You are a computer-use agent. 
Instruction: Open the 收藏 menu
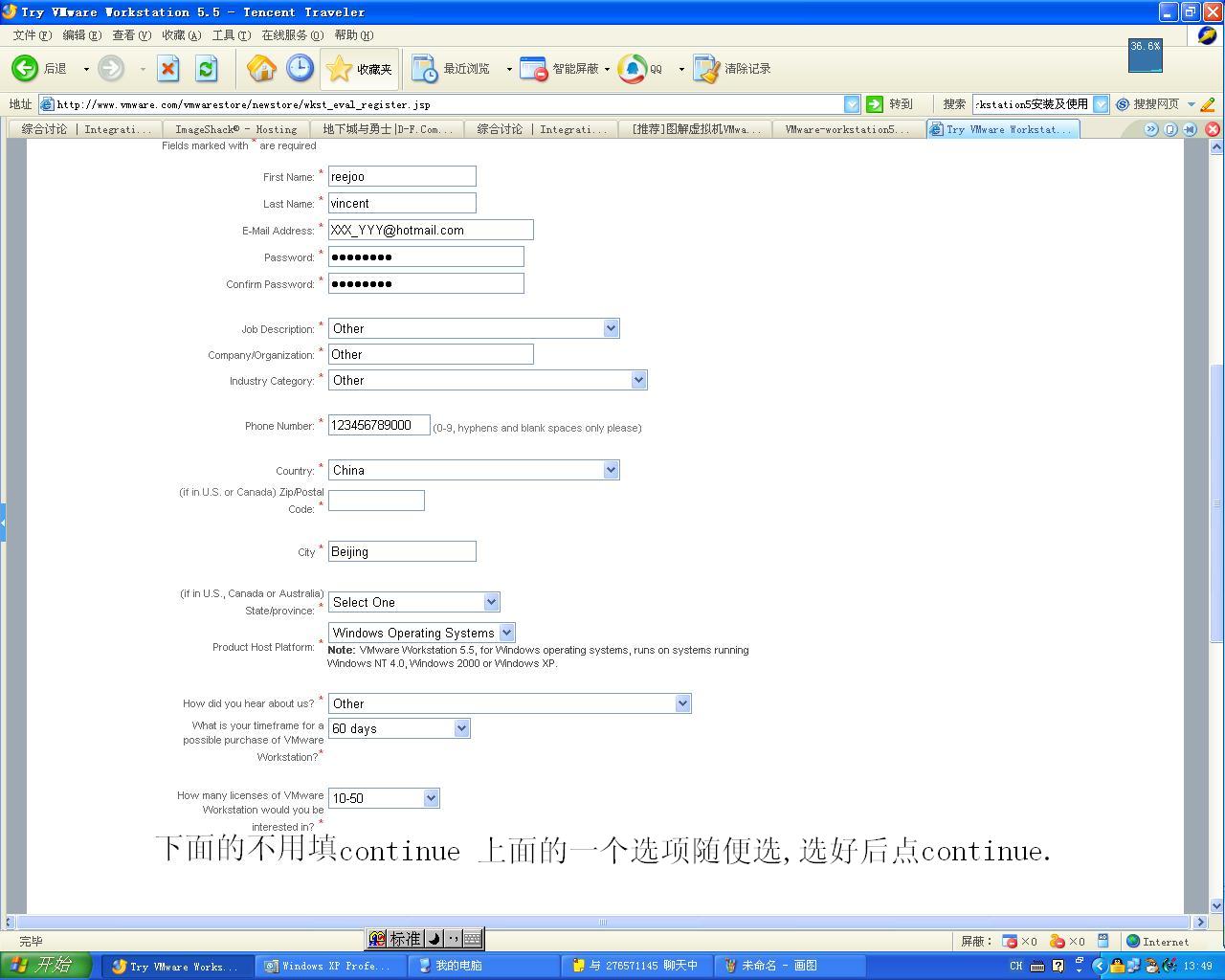coord(181,35)
